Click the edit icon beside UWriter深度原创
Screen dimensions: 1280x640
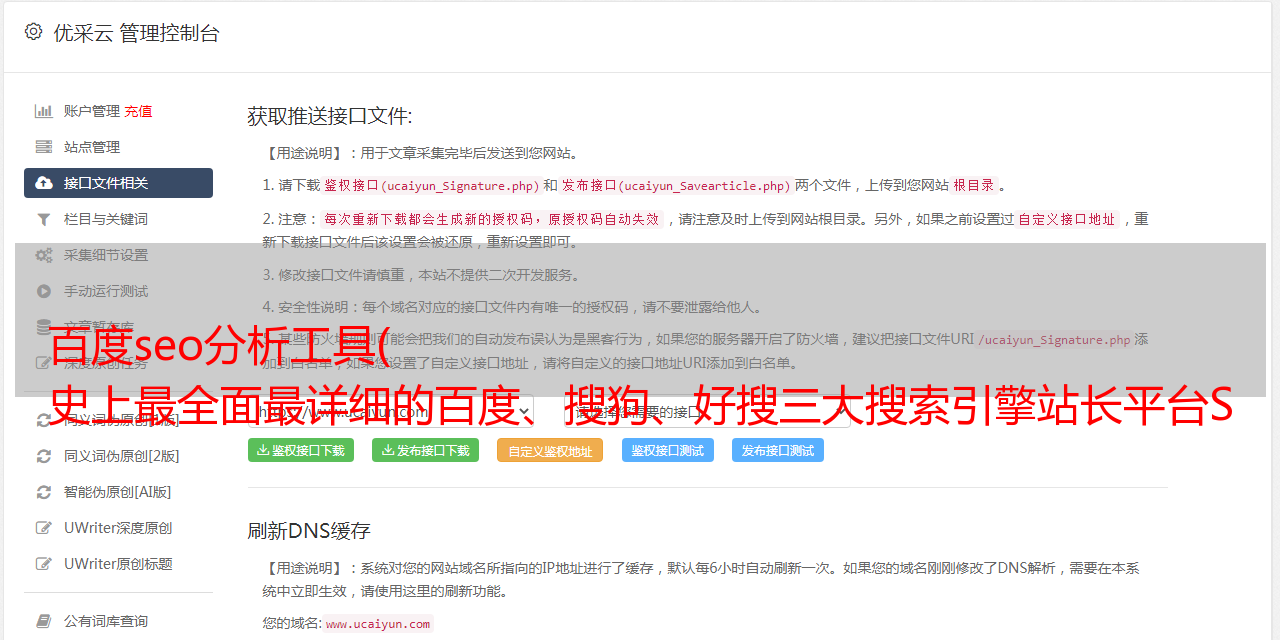tap(44, 528)
